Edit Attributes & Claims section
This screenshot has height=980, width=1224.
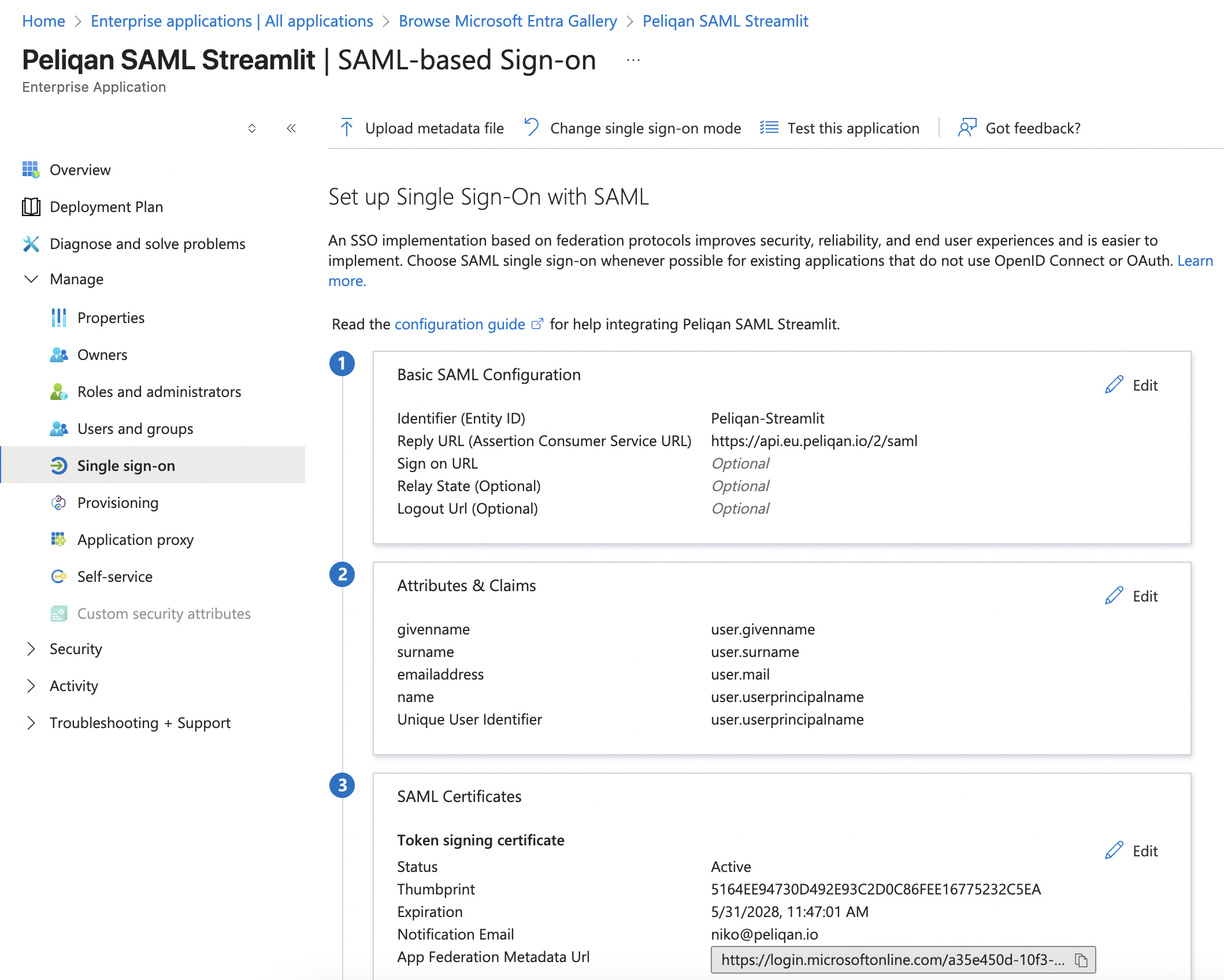click(1132, 596)
